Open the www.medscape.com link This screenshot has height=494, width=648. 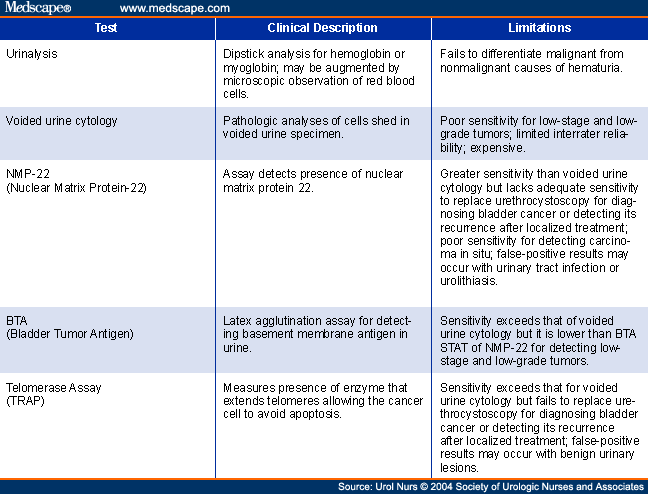click(174, 8)
